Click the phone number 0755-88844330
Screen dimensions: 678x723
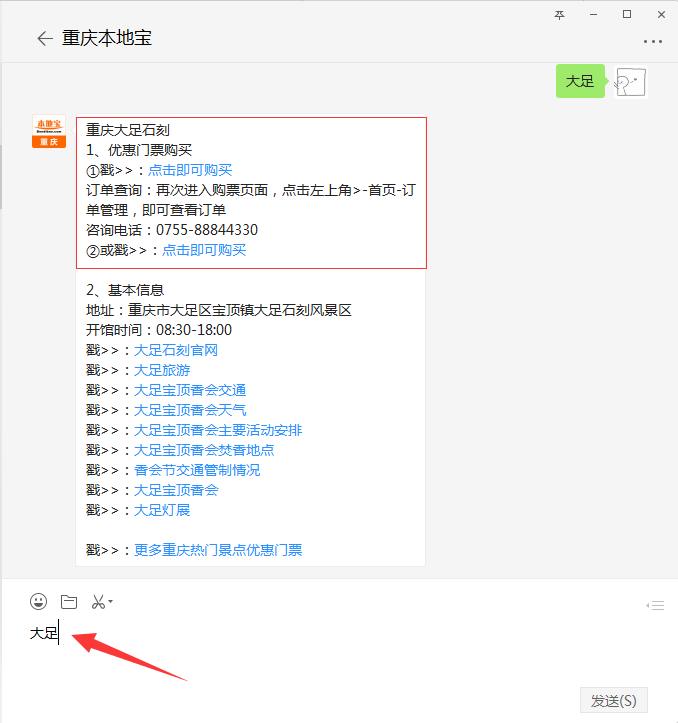coord(207,230)
